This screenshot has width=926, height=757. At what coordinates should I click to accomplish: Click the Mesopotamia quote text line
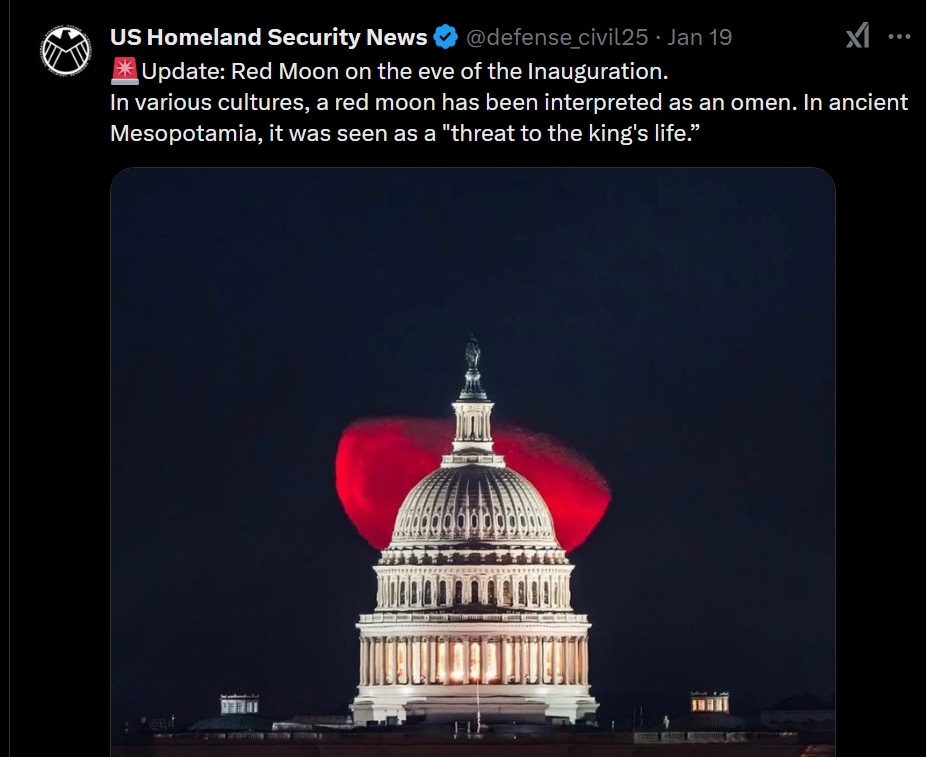(x=405, y=133)
